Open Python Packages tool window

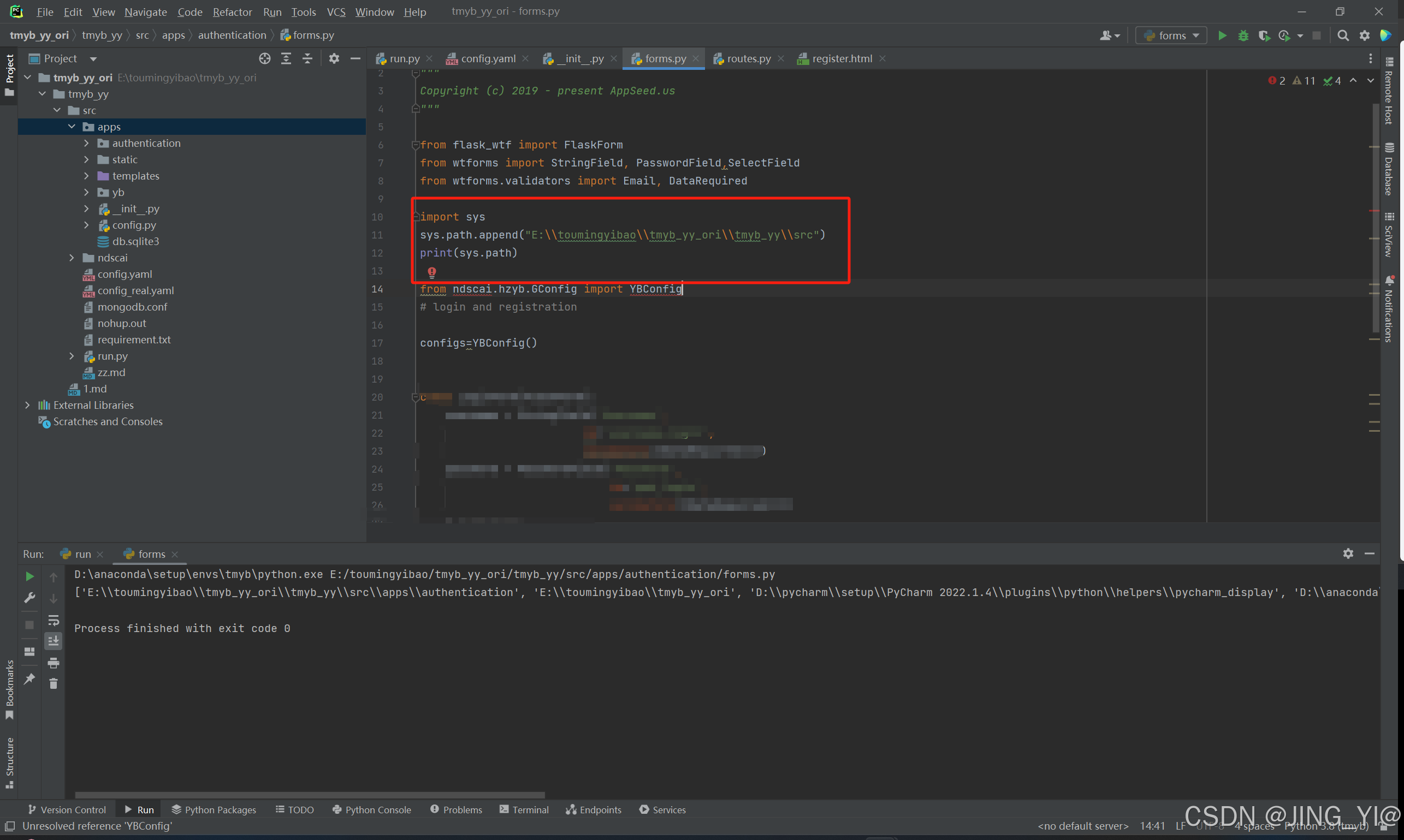(x=214, y=810)
